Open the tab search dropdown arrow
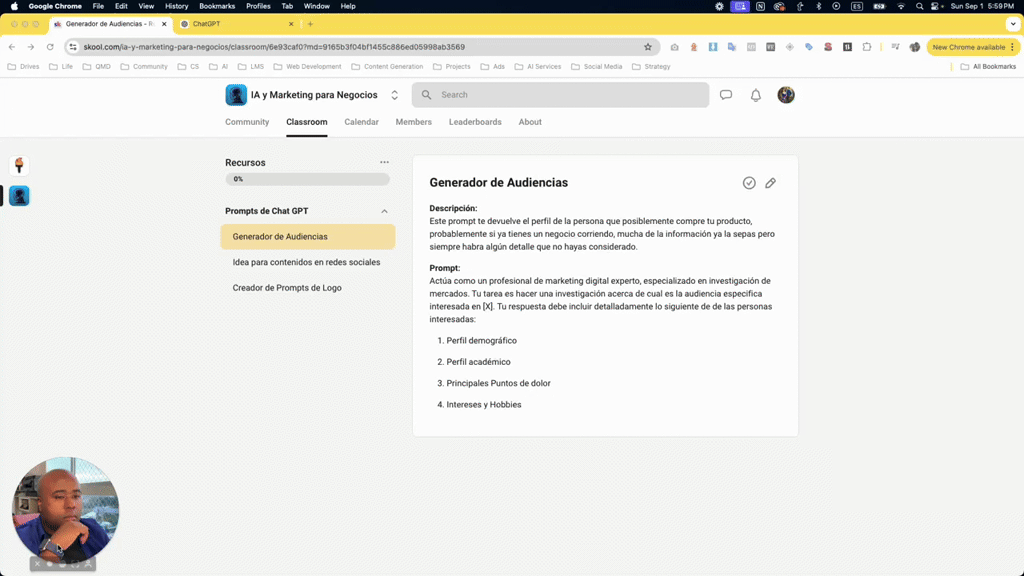Image resolution: width=1024 pixels, height=576 pixels. [x=1013, y=24]
